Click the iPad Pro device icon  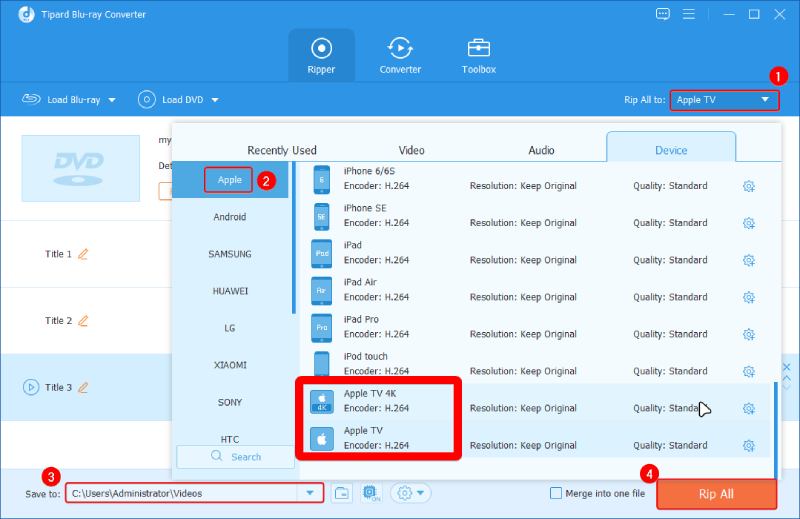pos(321,328)
